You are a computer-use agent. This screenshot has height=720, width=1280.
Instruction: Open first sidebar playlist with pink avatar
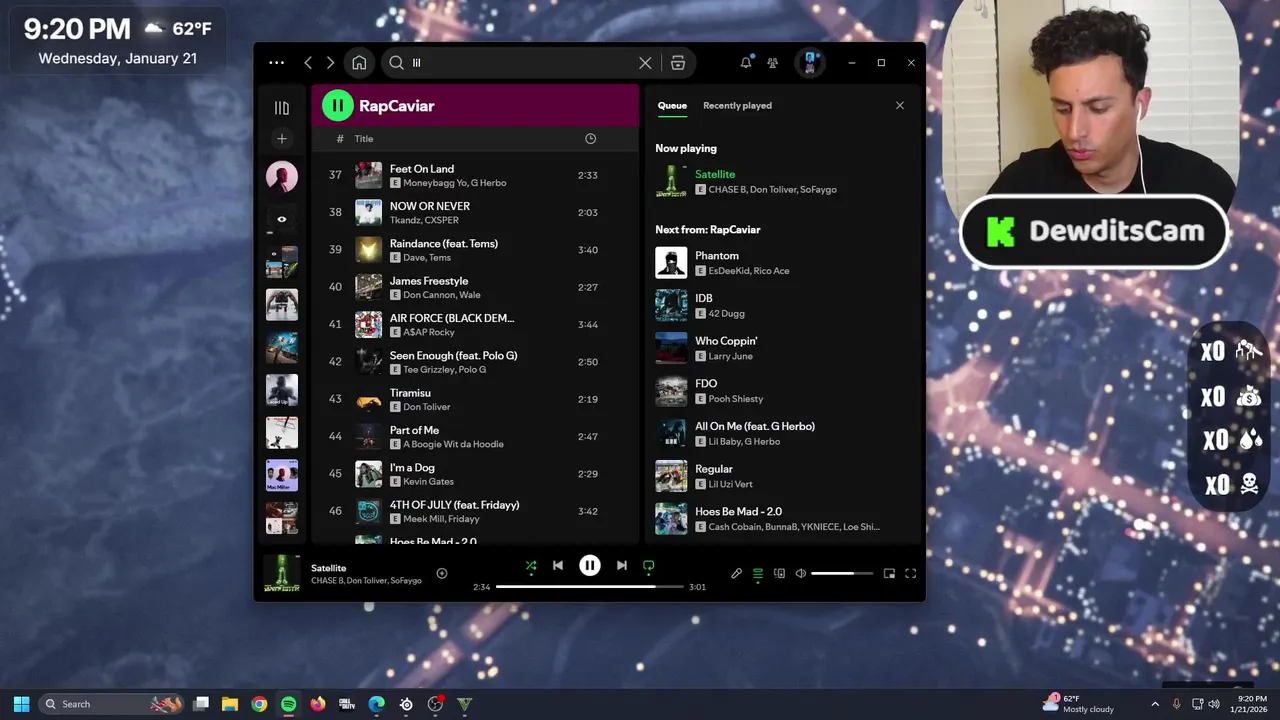pyautogui.click(x=282, y=177)
